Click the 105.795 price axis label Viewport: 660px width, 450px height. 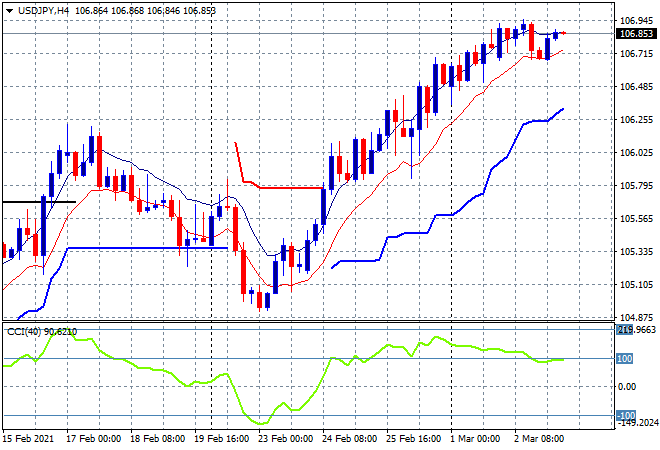(x=636, y=186)
